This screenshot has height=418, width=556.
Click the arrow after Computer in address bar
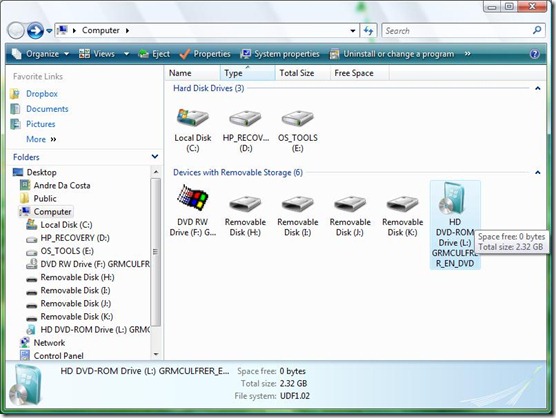127,30
